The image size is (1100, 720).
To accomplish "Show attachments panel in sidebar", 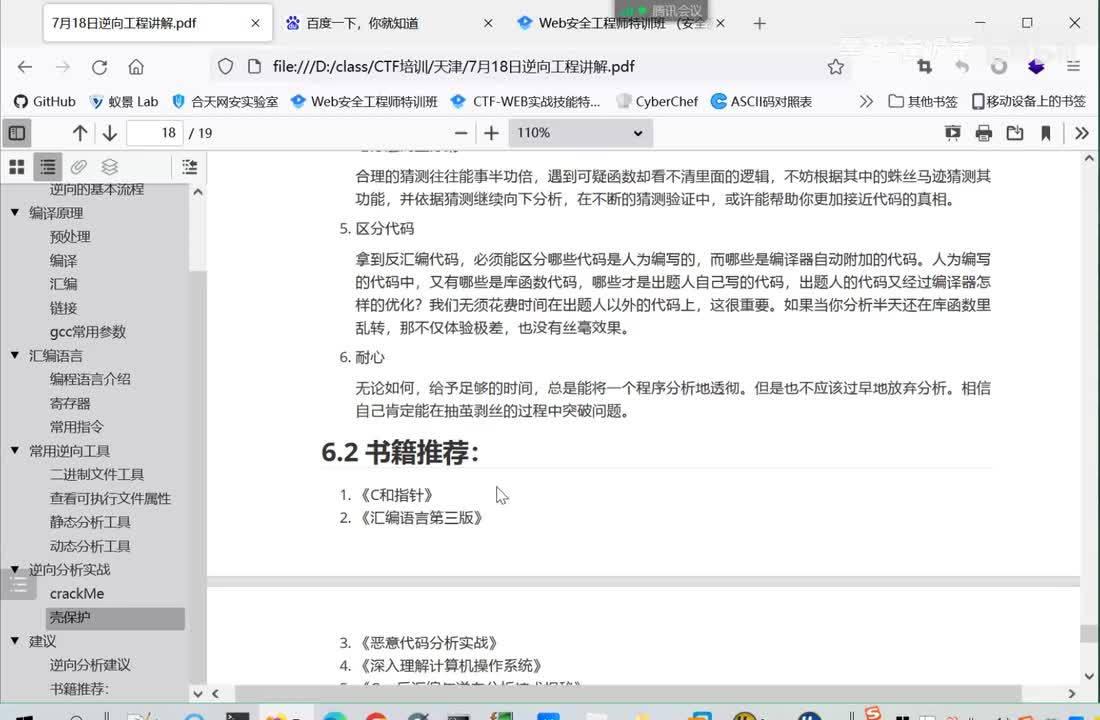I will coord(79,166).
